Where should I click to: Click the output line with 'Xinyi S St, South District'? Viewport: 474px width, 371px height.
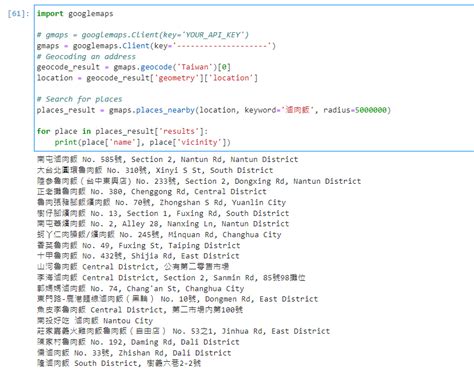tap(155, 170)
